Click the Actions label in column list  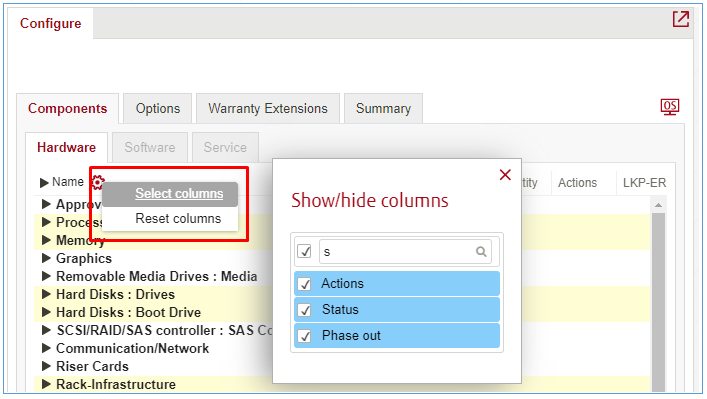pyautogui.click(x=342, y=284)
